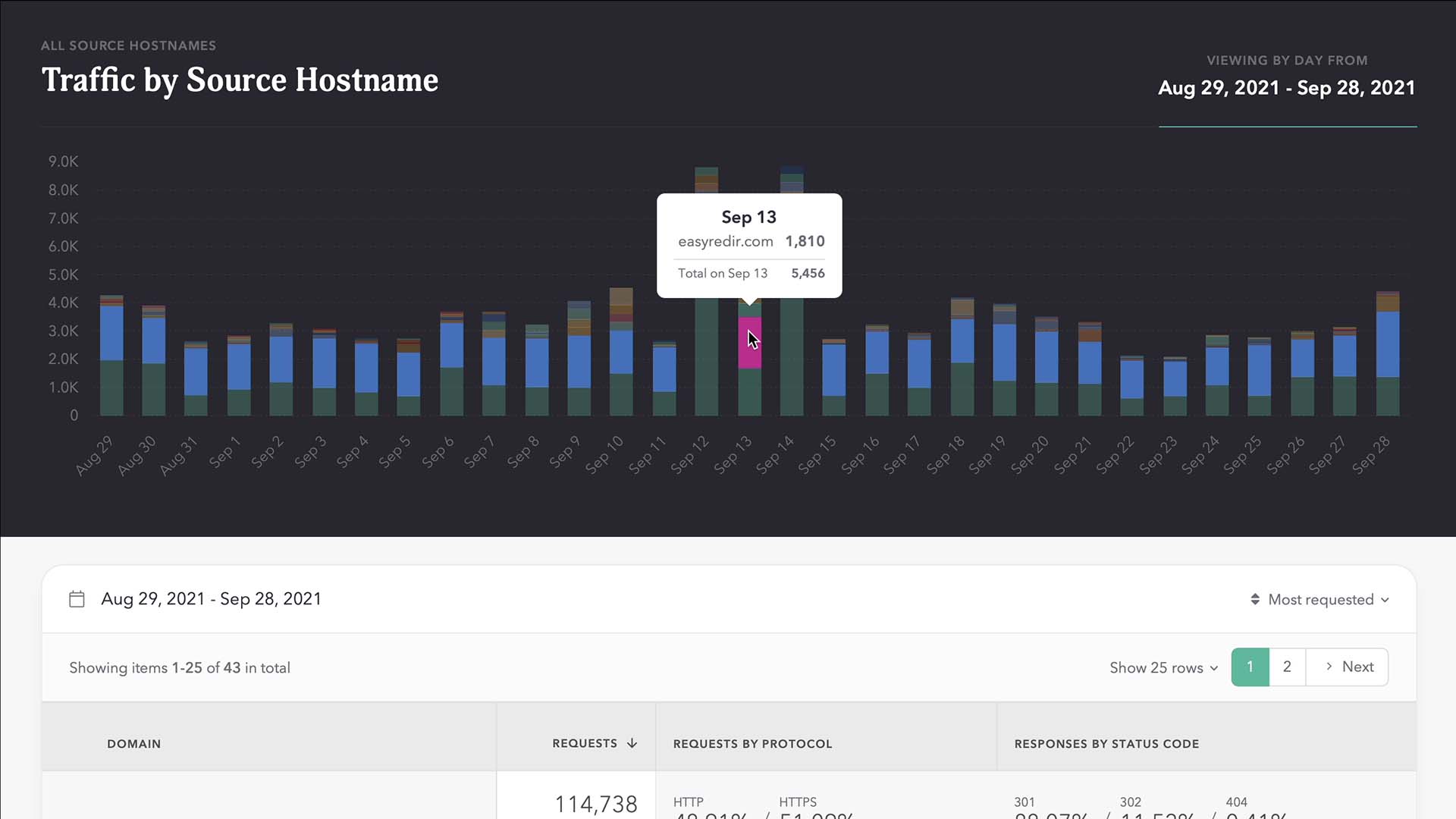Click the descending arrow on the REQUESTS column
The width and height of the screenshot is (1456, 819).
coord(632,744)
